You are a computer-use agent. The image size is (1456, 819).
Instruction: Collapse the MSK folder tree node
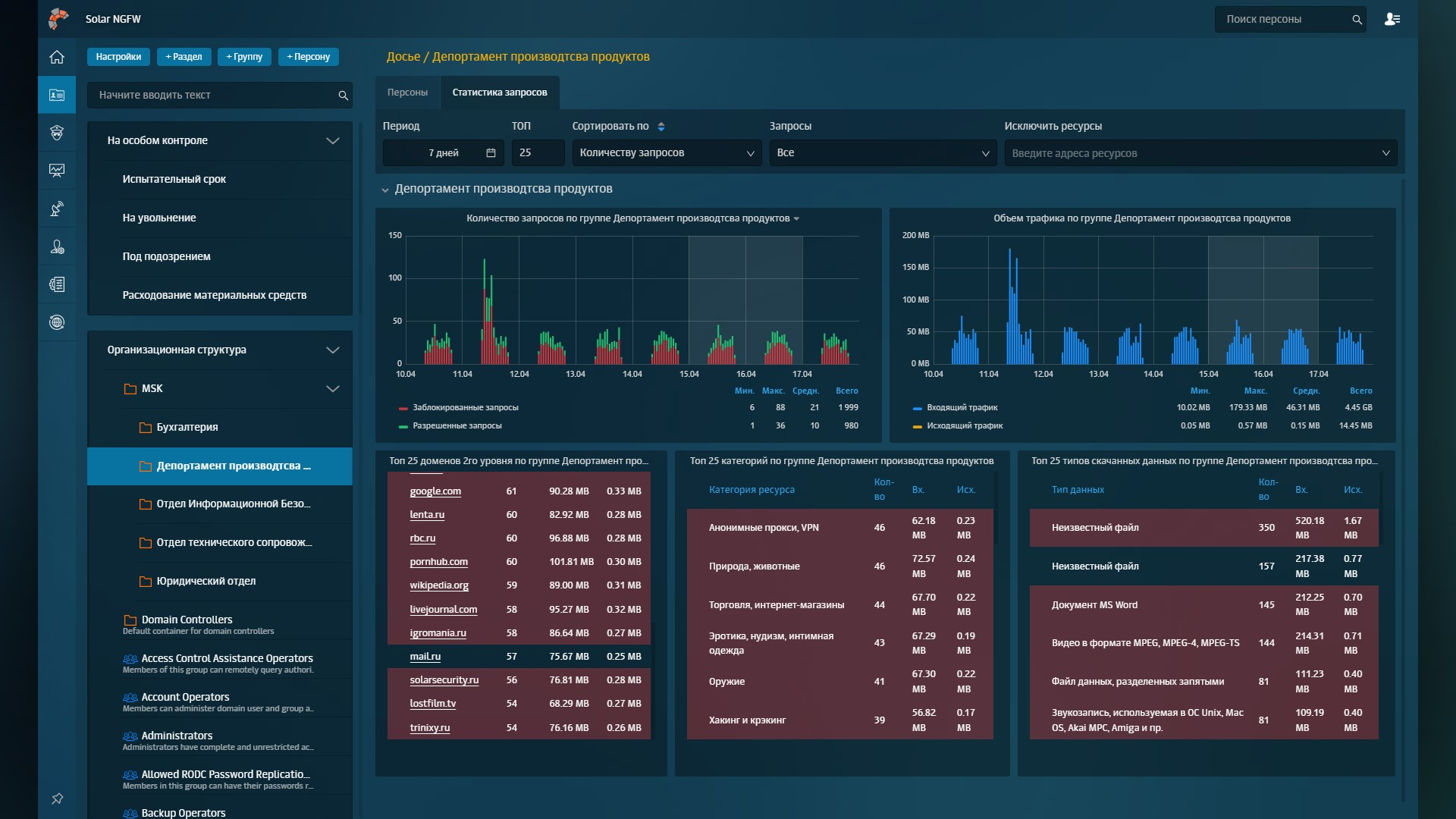[x=332, y=388]
